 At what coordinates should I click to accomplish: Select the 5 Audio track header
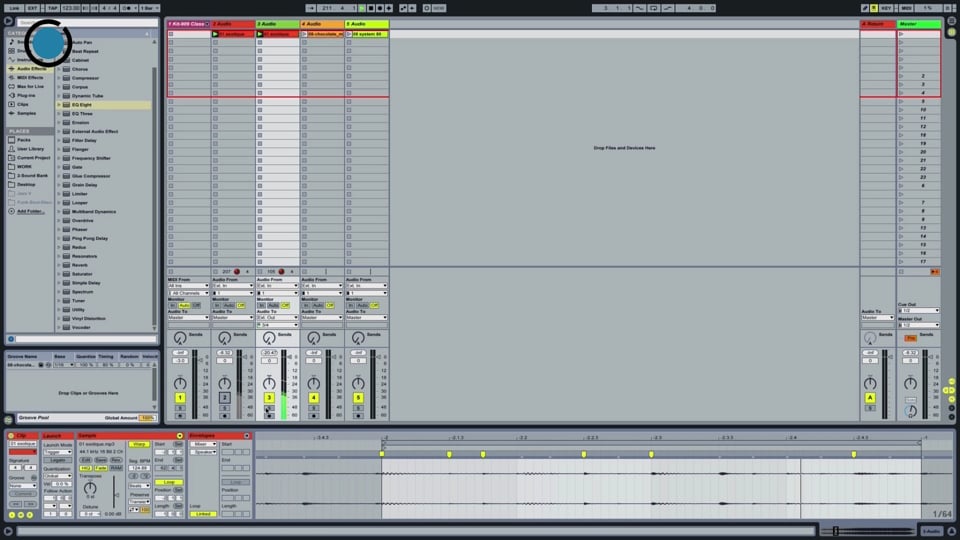click(x=367, y=24)
